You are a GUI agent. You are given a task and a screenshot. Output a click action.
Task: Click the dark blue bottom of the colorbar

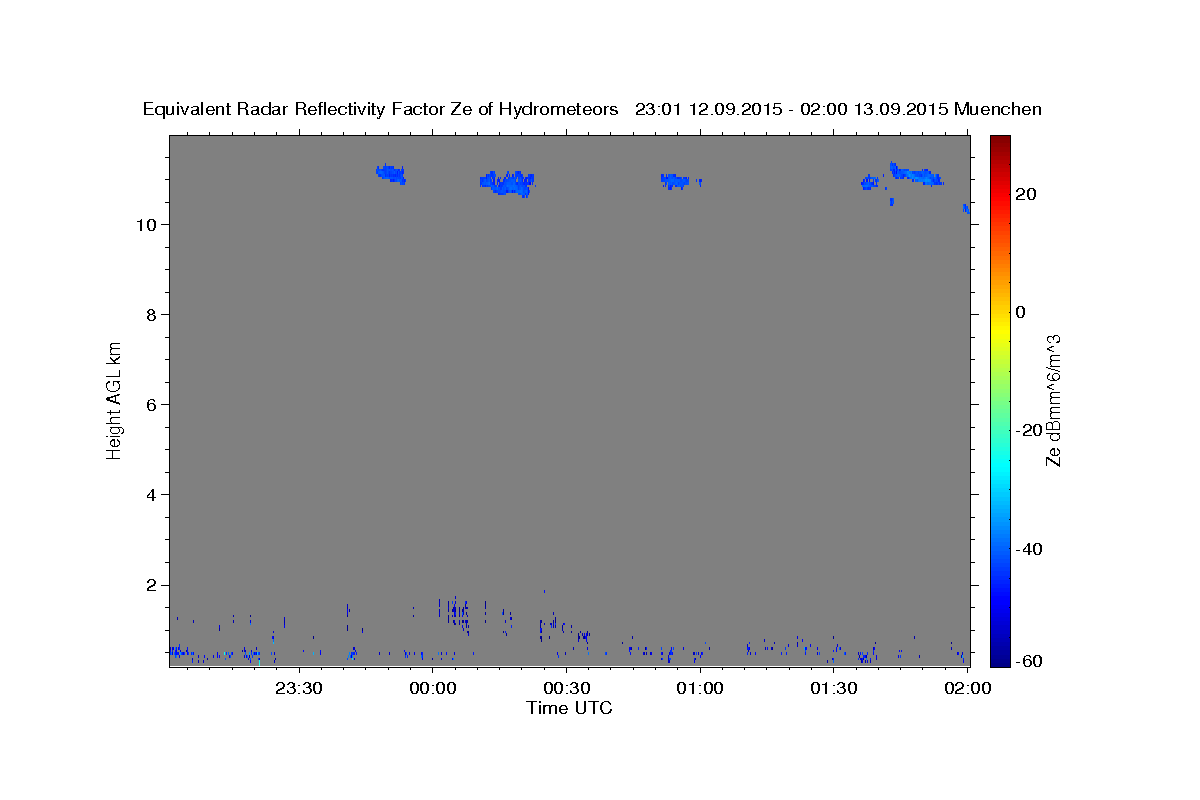(x=1000, y=655)
